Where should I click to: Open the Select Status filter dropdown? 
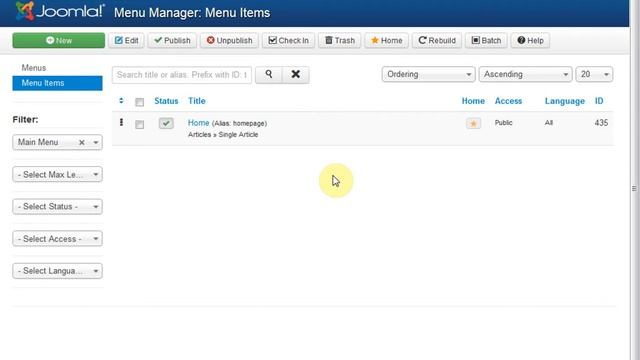point(58,207)
